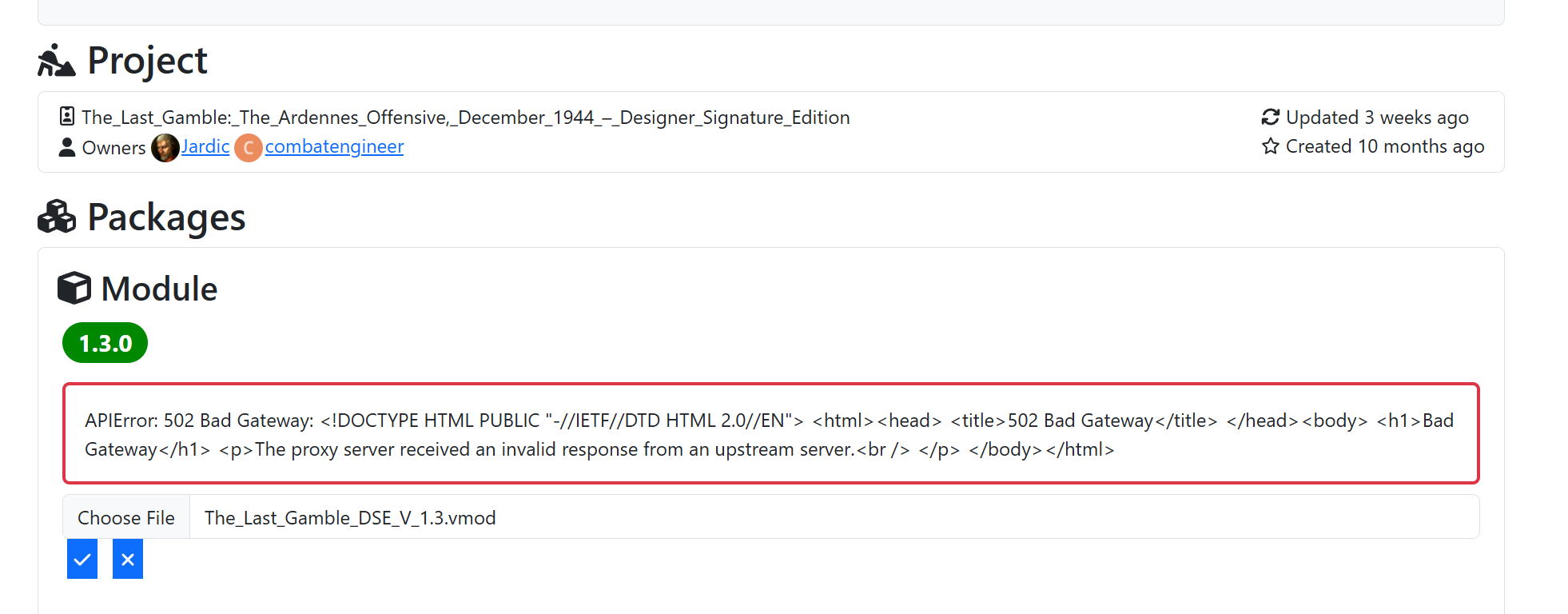Viewport: 1568px width, 614px height.
Task: Click the sync icon next to Updated
Action: [x=1270, y=118]
